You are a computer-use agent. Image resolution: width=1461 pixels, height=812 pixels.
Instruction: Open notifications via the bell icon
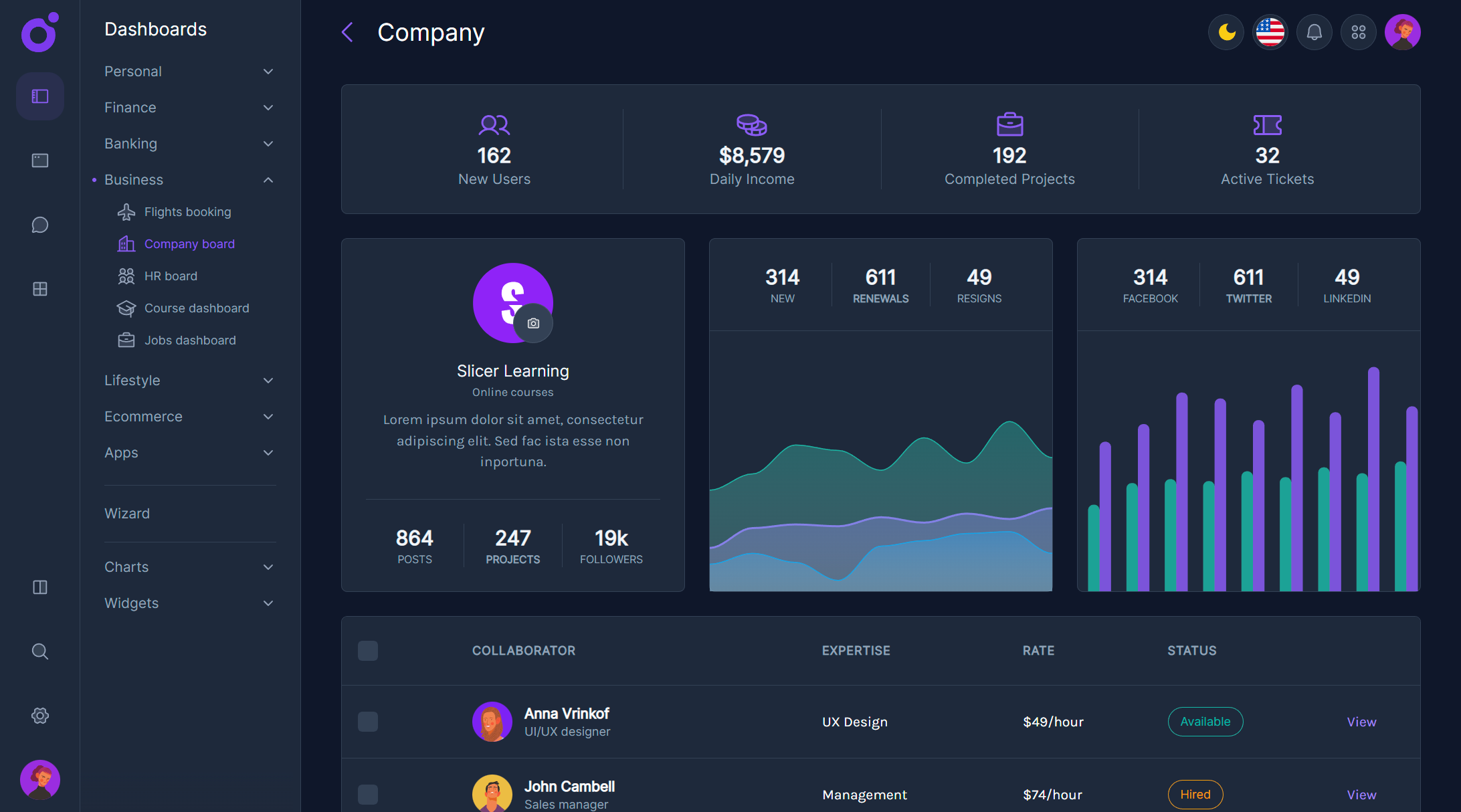click(1314, 31)
